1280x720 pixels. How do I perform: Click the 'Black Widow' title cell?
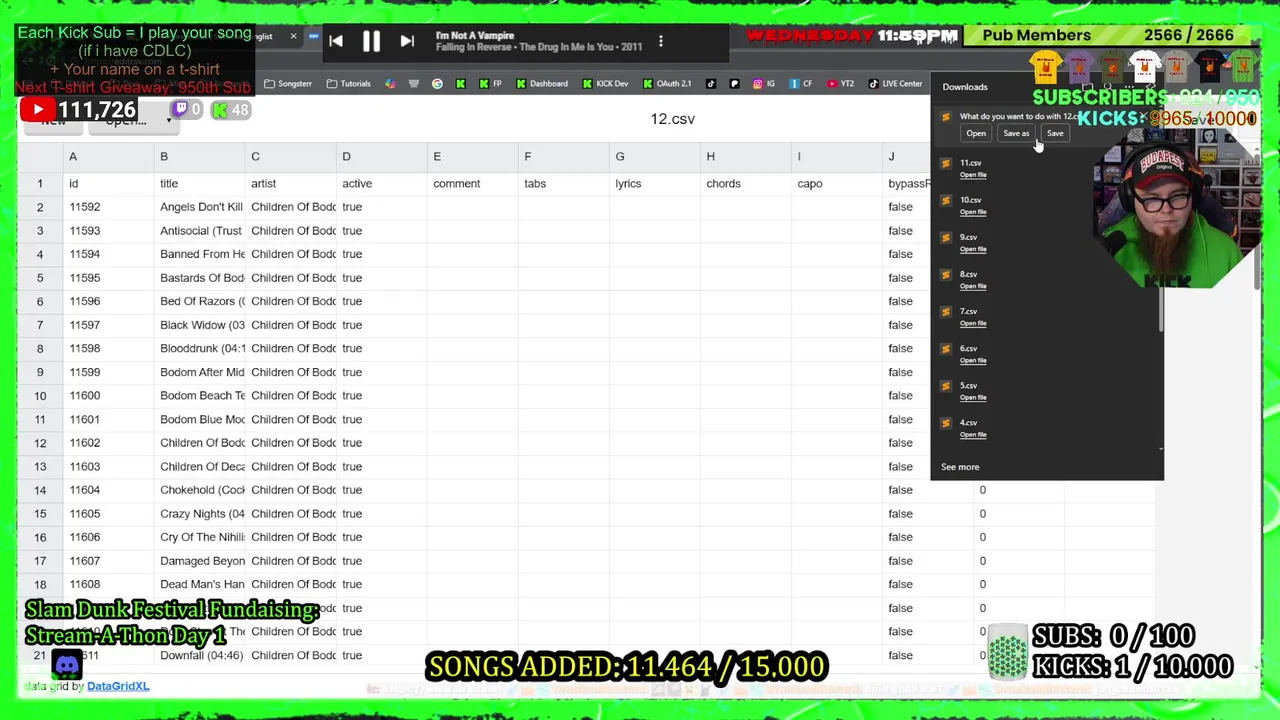[200, 325]
